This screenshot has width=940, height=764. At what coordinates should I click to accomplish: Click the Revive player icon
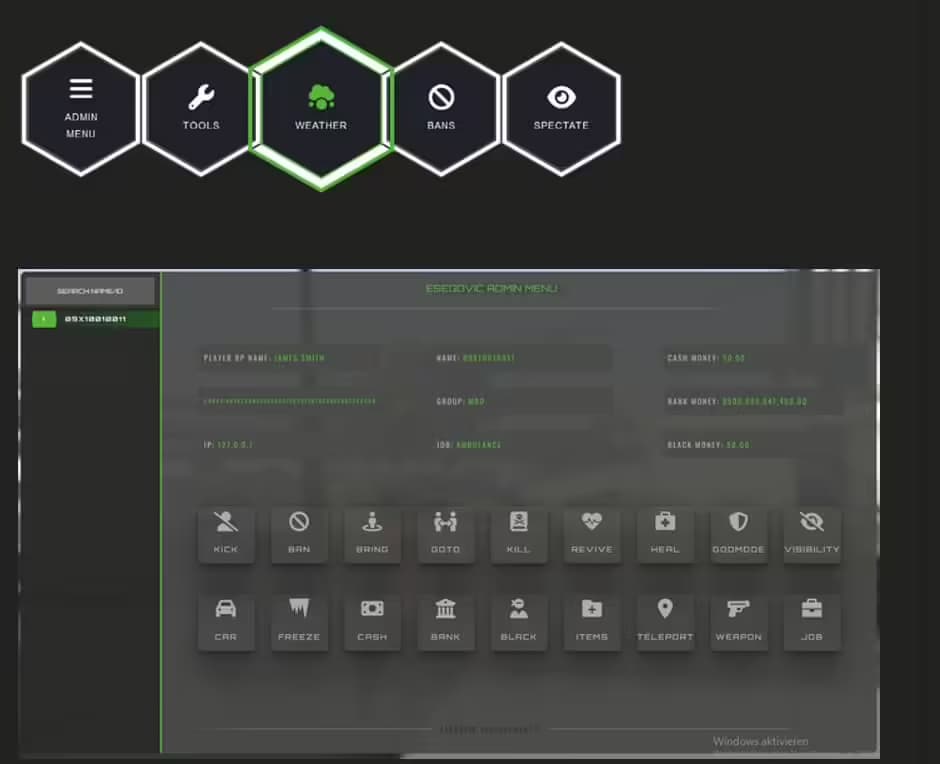point(592,533)
